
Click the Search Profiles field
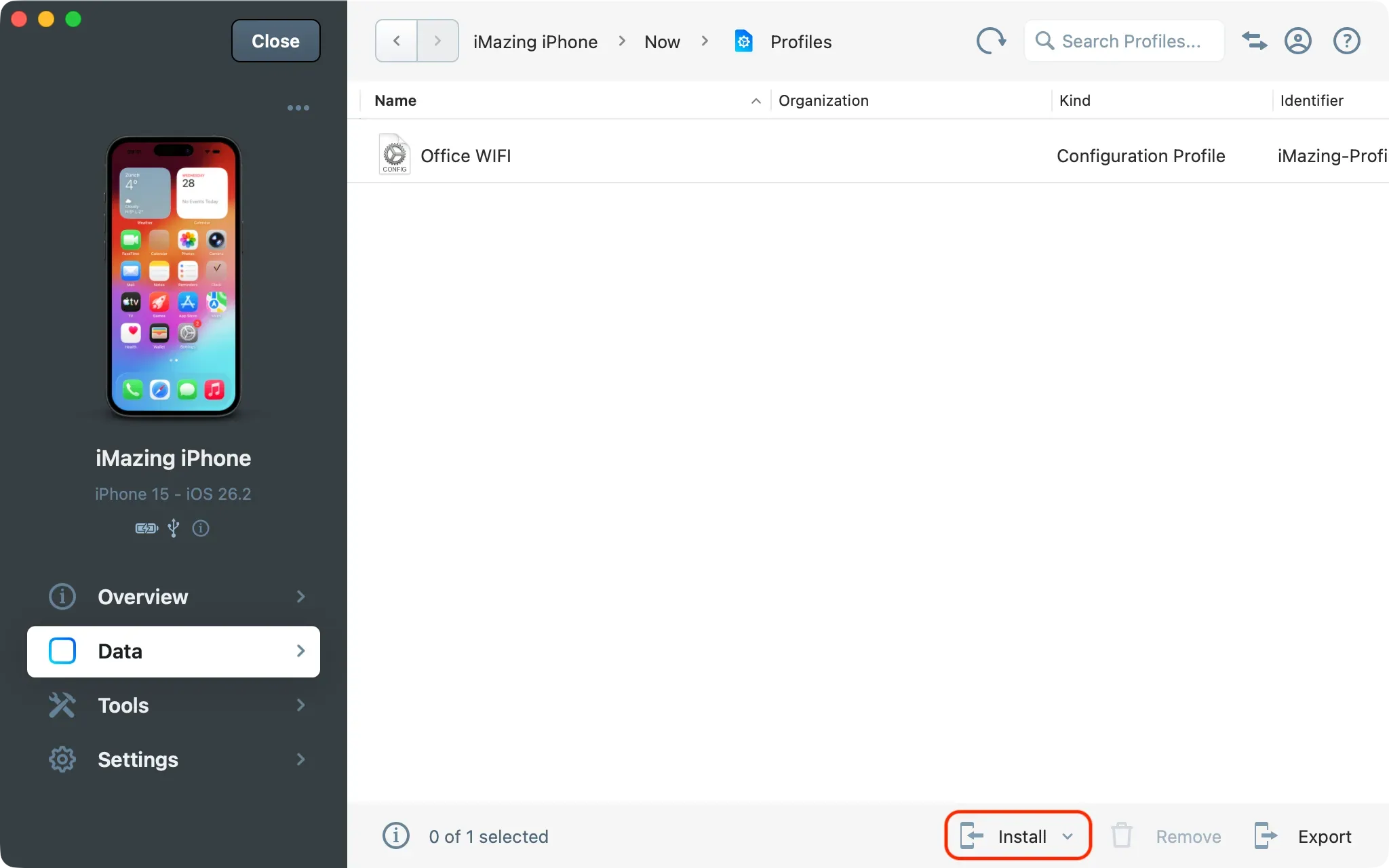1122,41
